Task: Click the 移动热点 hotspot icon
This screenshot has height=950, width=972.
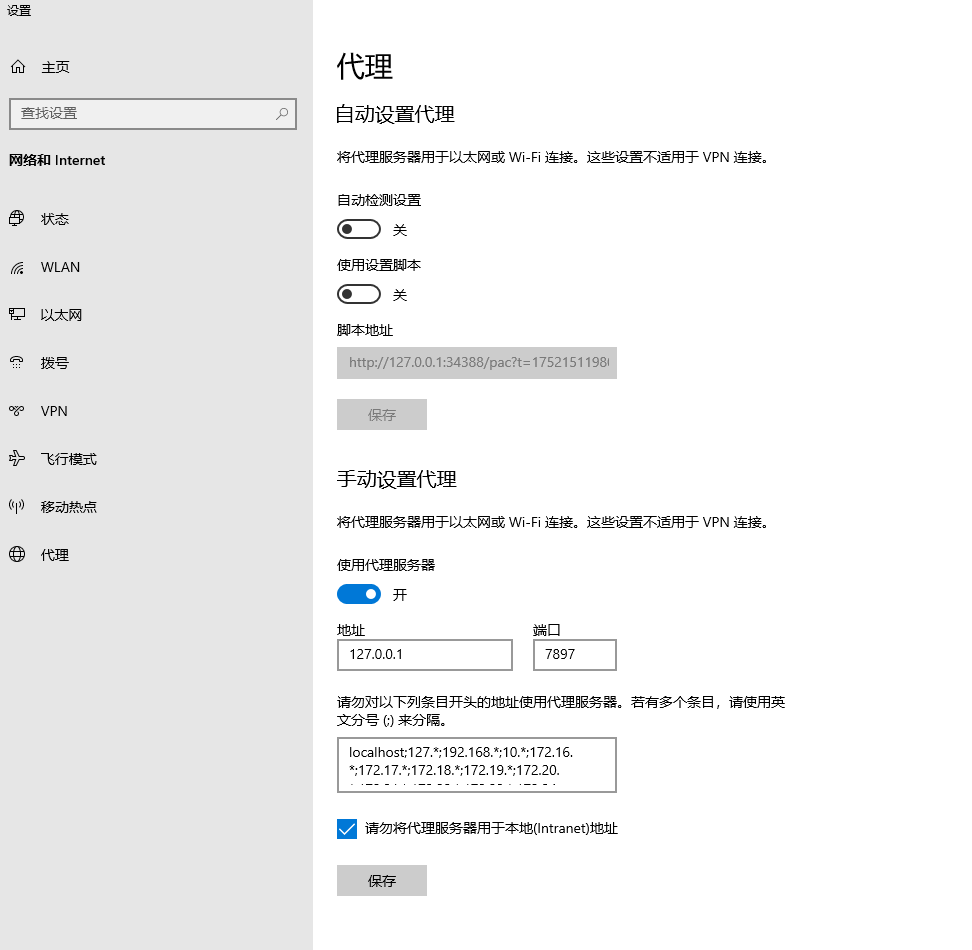Action: point(17,507)
